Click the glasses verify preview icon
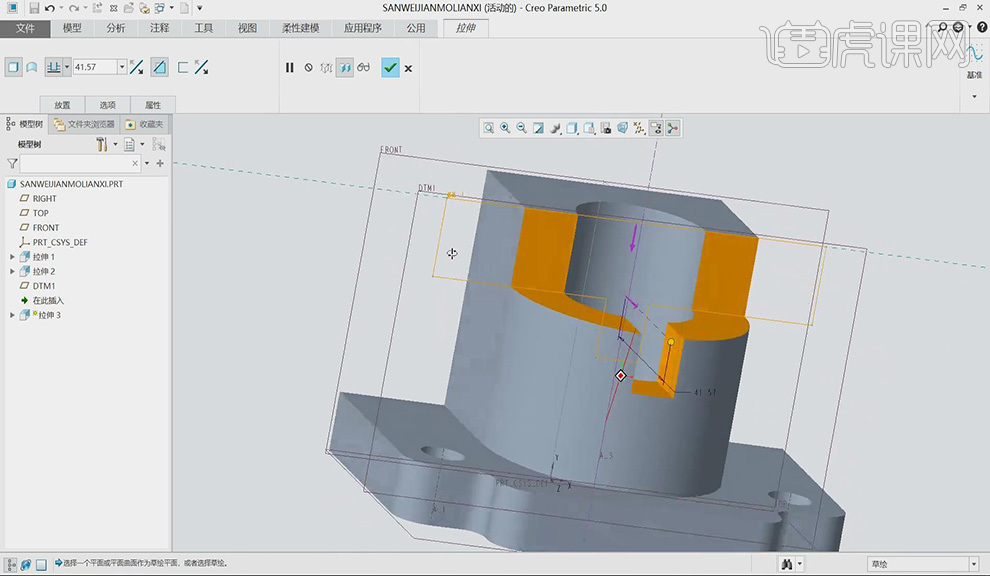The width and height of the screenshot is (990, 576). tap(363, 68)
